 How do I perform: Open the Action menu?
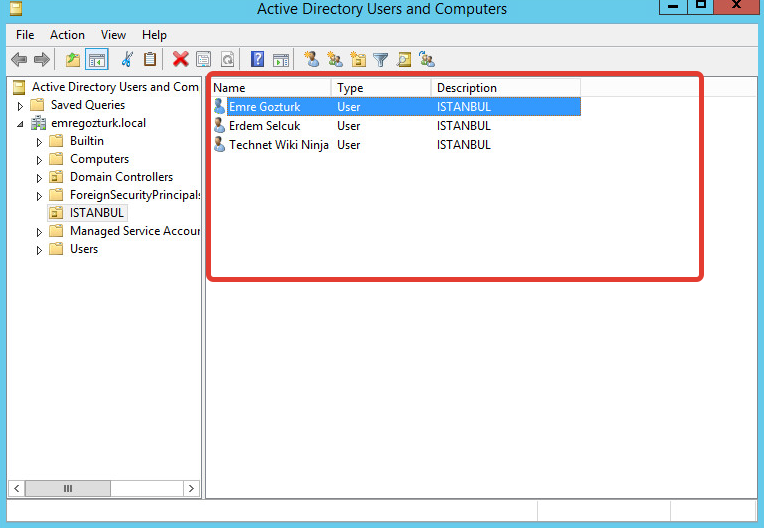coord(67,35)
